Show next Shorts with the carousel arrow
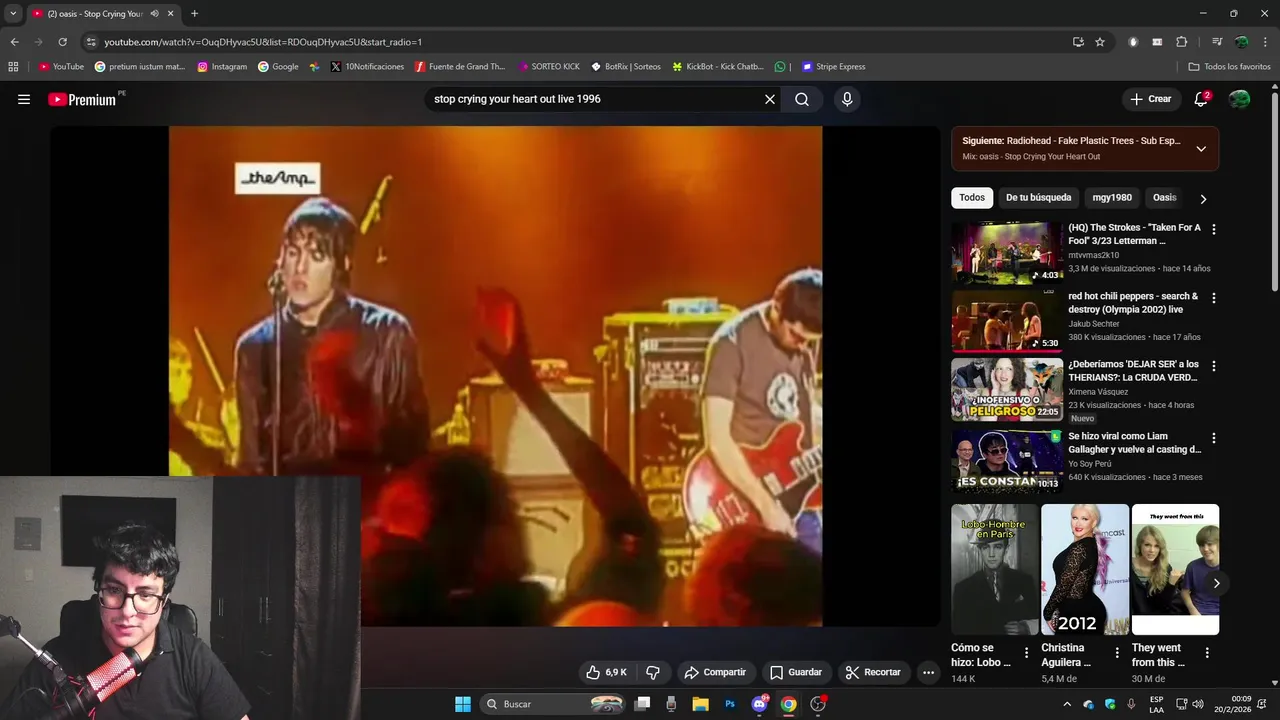Screen dimensions: 1280x720 pos(1216,583)
